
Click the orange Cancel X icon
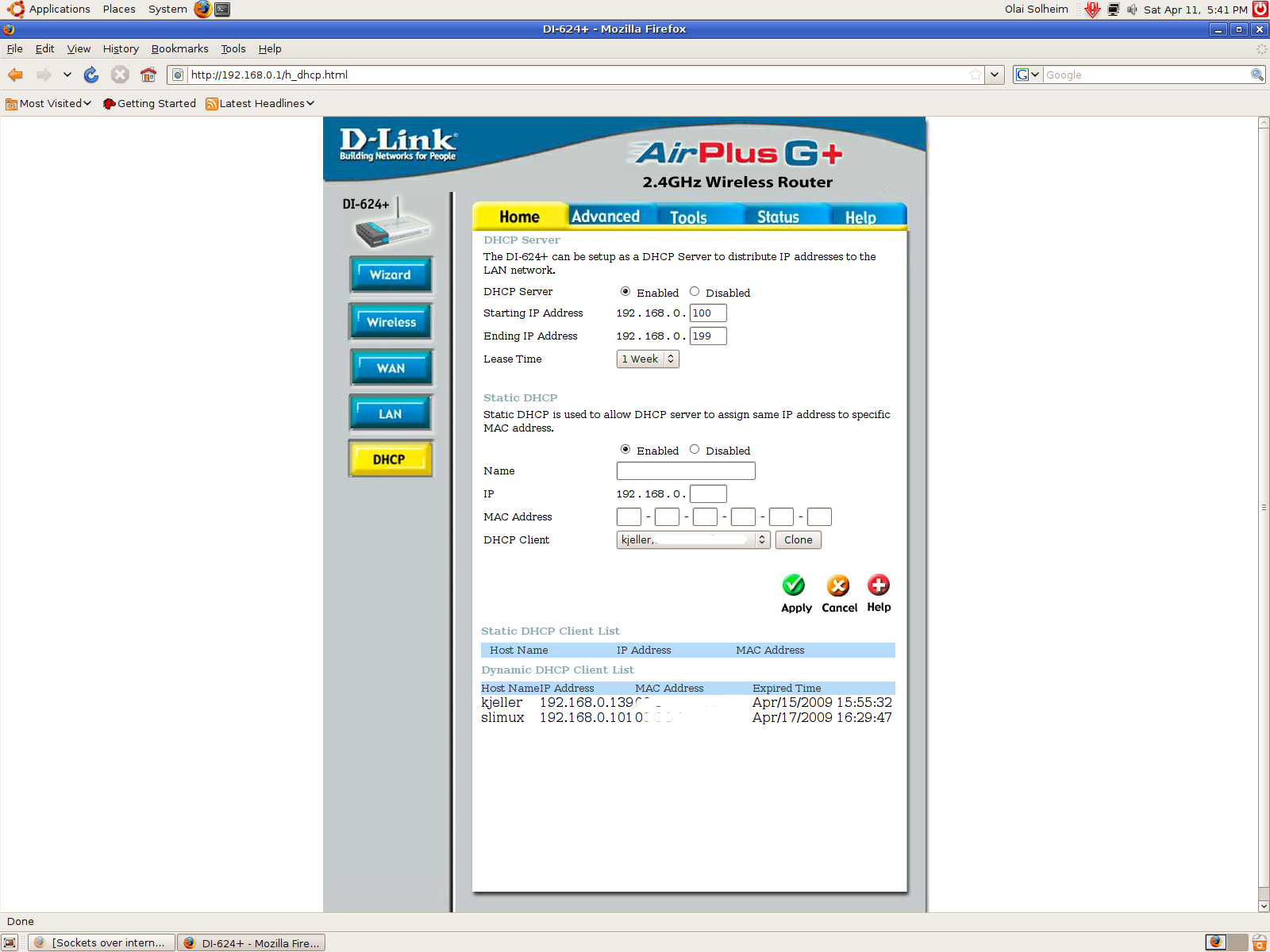pyautogui.click(x=838, y=585)
